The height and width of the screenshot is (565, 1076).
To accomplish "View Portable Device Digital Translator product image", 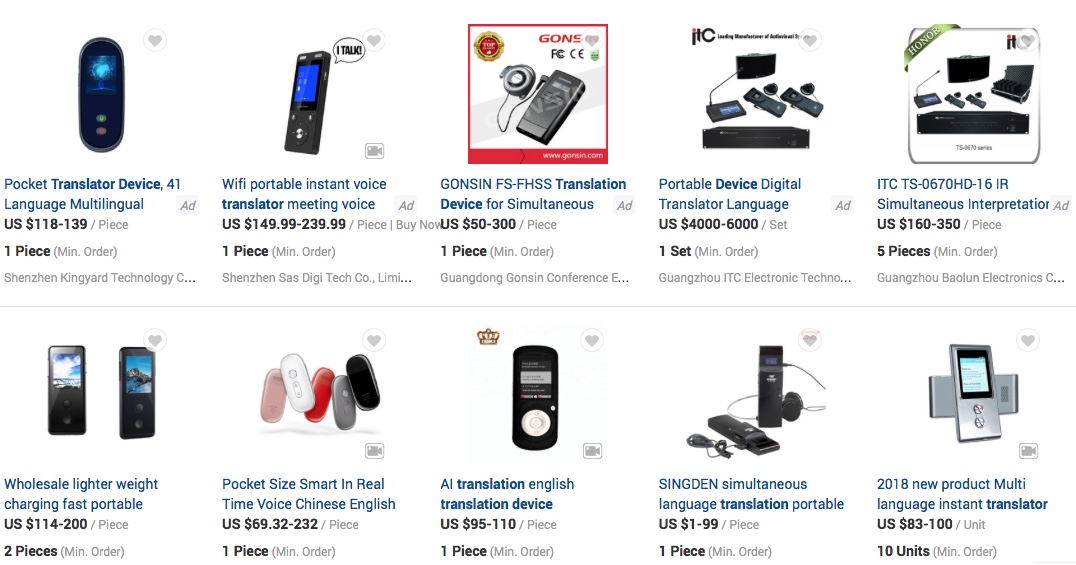I will [x=756, y=94].
